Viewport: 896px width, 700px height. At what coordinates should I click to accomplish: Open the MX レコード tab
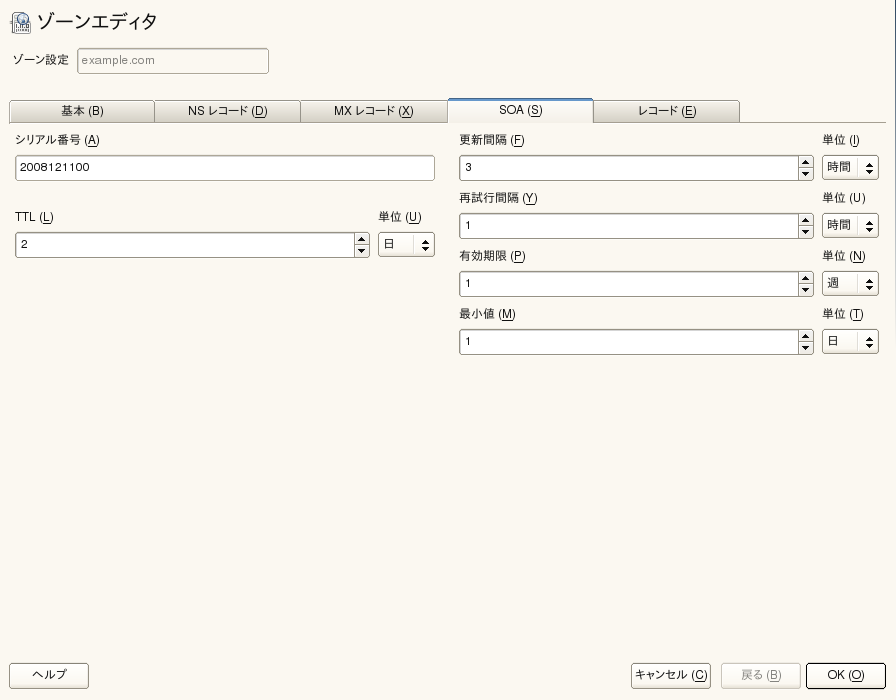pos(373,111)
